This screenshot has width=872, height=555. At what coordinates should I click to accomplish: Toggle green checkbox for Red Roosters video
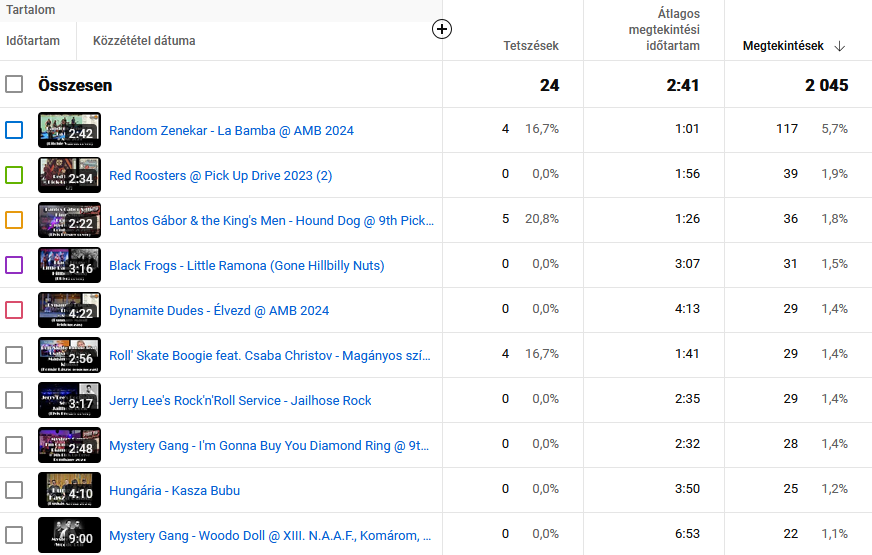(x=14, y=175)
